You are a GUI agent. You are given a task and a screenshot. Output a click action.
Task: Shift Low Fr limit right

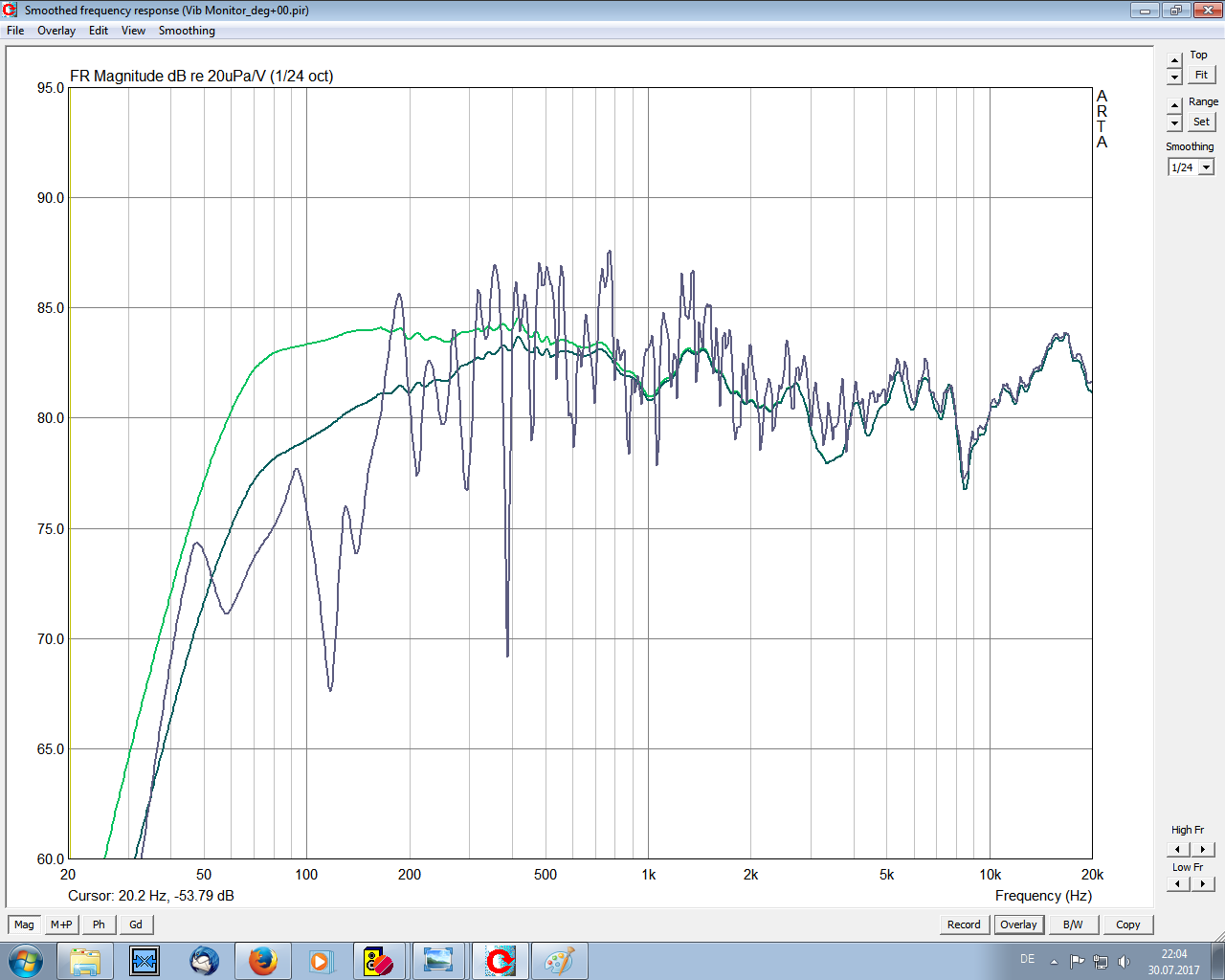click(1203, 884)
